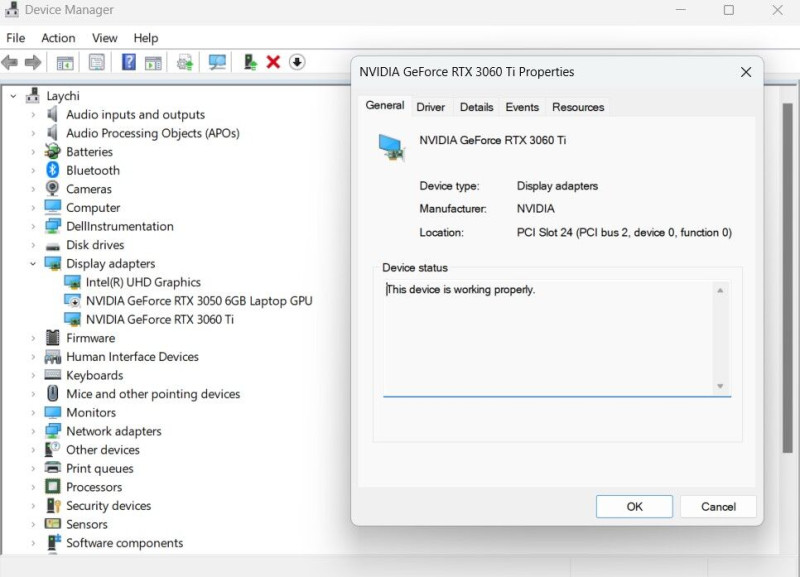The width and height of the screenshot is (800, 577).
Task: Open the File menu
Action: (x=15, y=38)
